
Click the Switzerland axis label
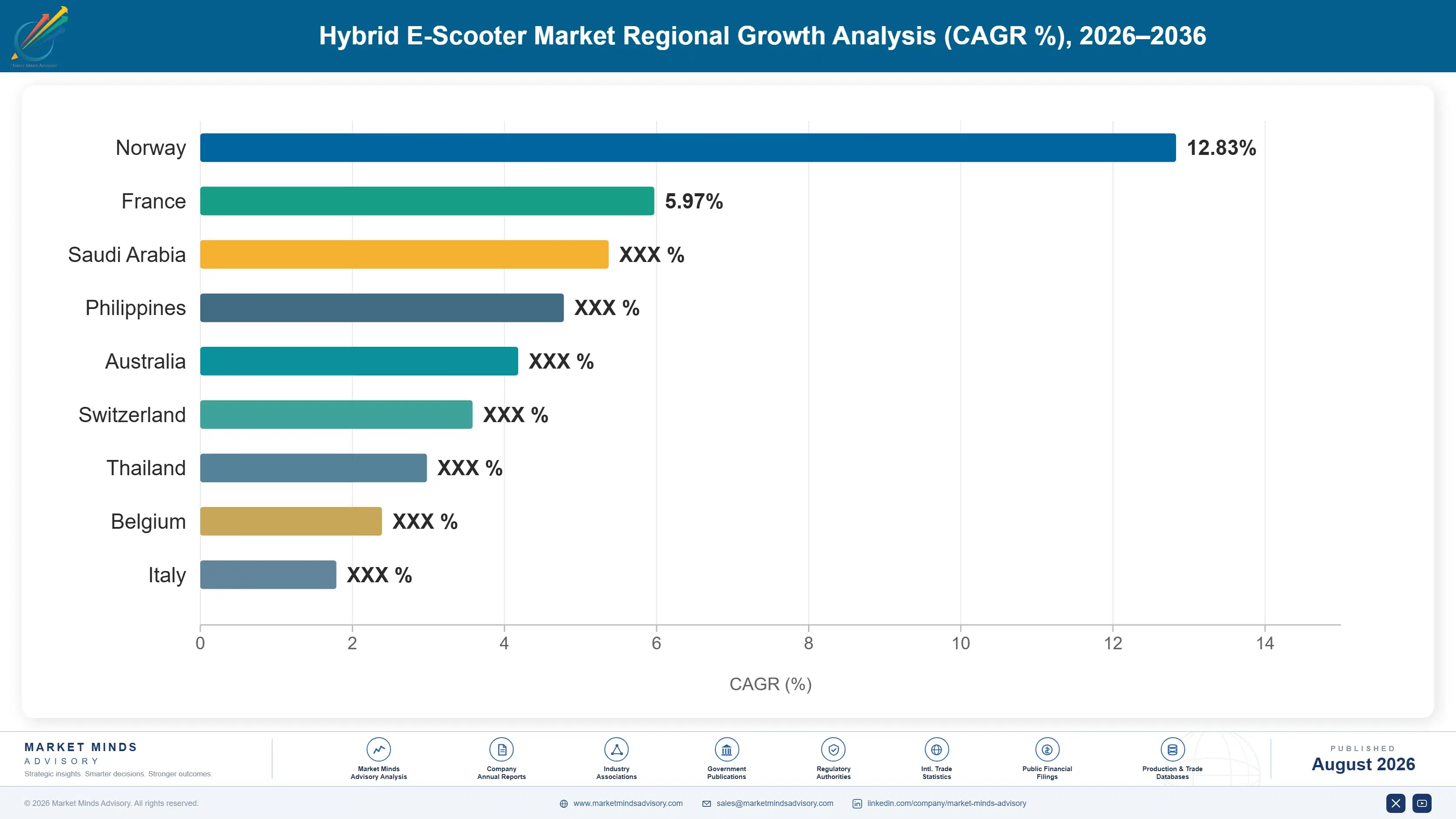pos(132,415)
